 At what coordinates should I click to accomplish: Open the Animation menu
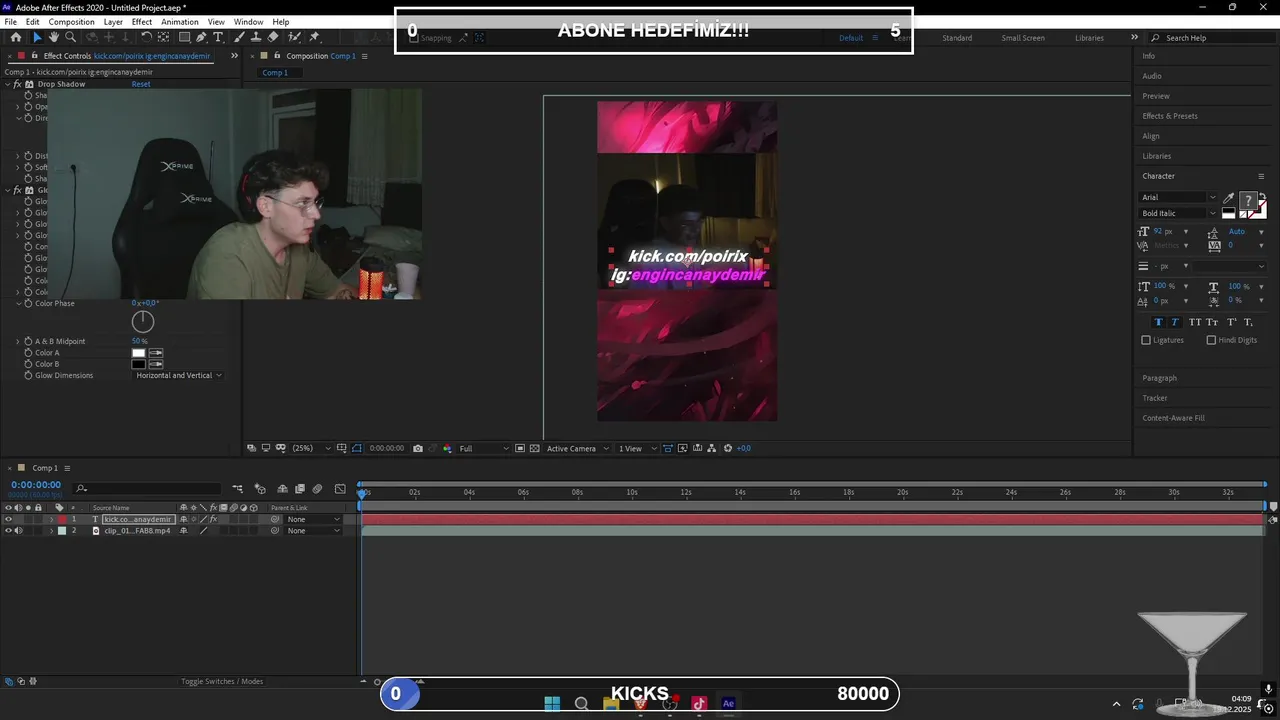180,21
